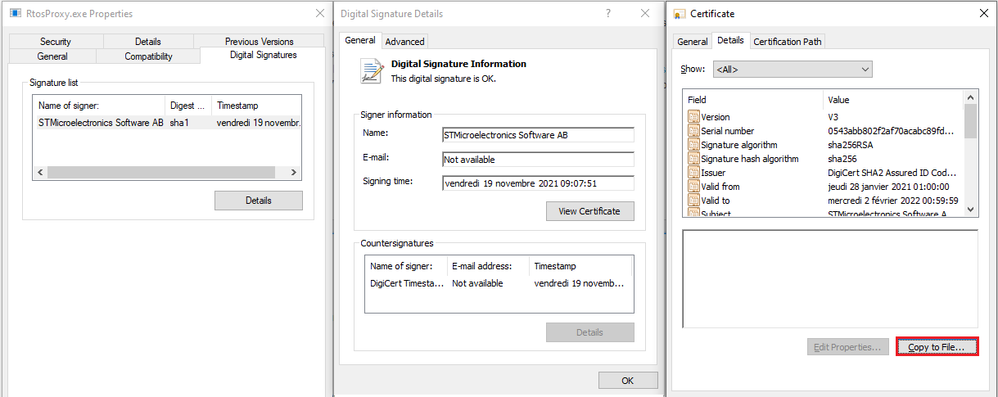Close the Digital Signature Details window
The height and width of the screenshot is (397, 998).
pyautogui.click(x=645, y=13)
